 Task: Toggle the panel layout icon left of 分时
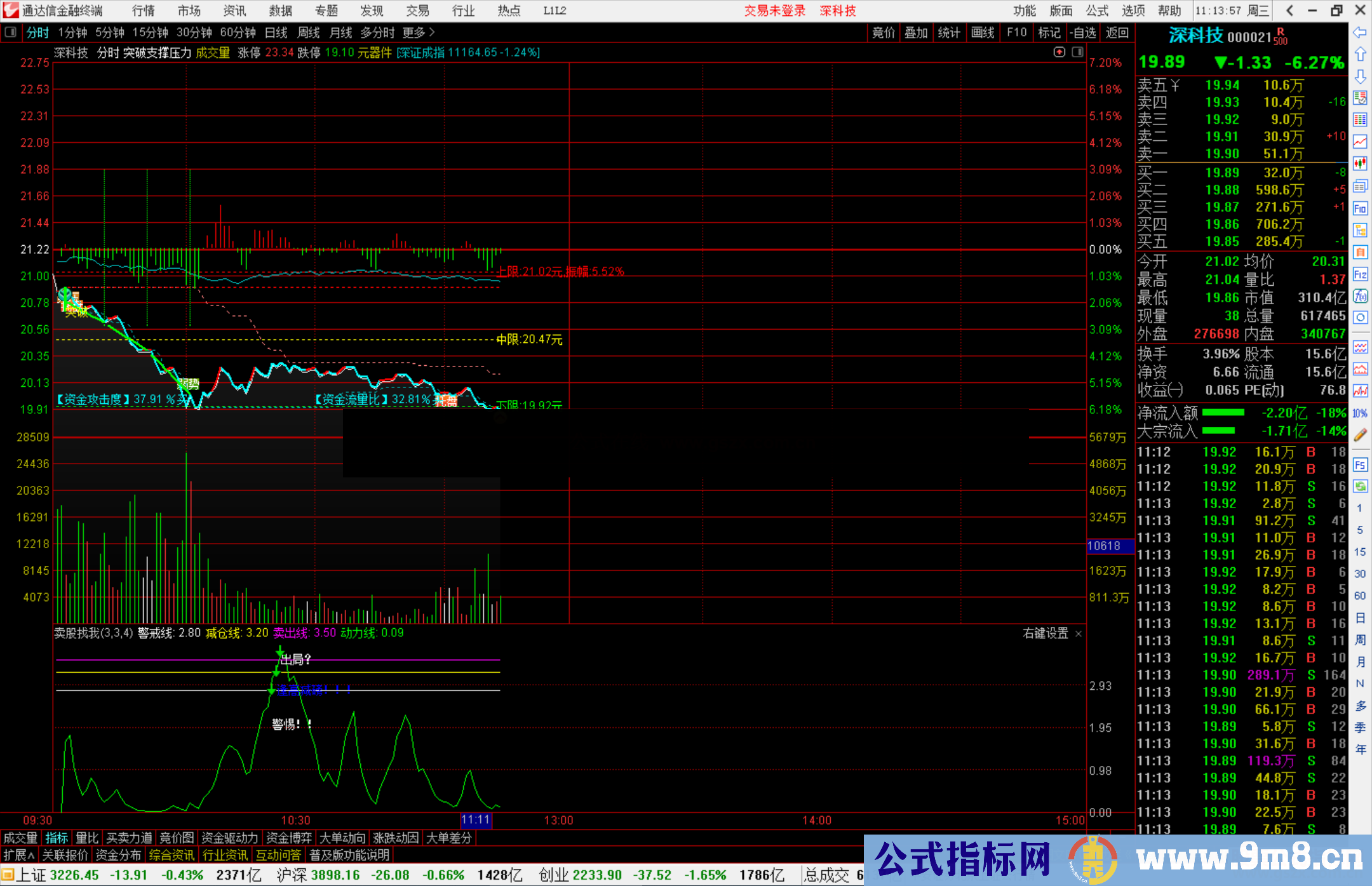click(x=11, y=32)
